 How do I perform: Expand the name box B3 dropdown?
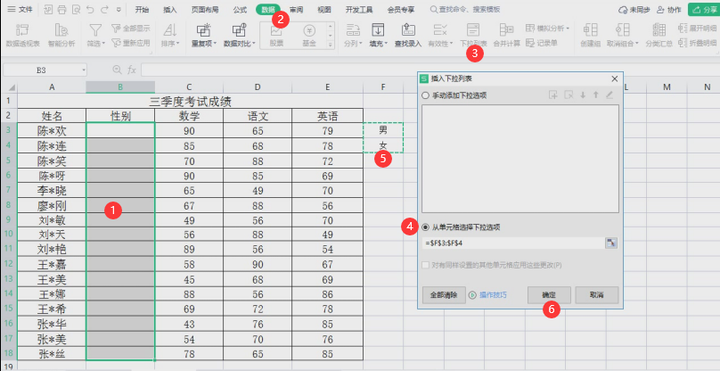click(84, 70)
